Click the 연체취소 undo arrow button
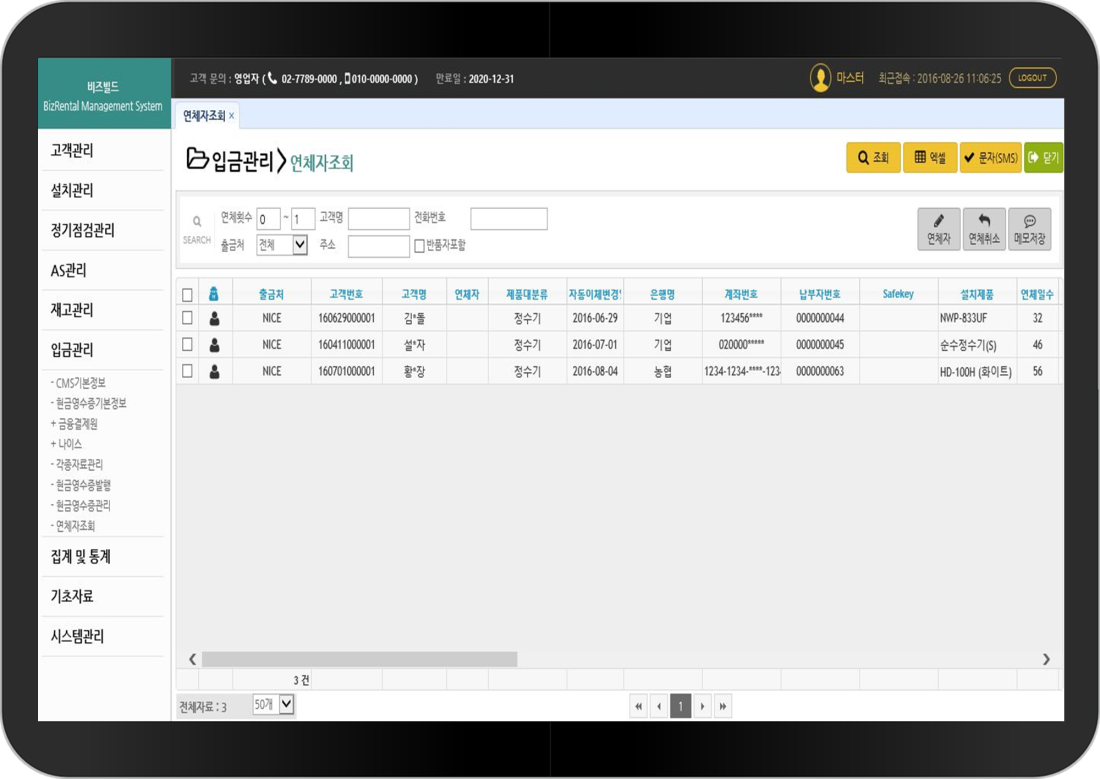 point(984,229)
